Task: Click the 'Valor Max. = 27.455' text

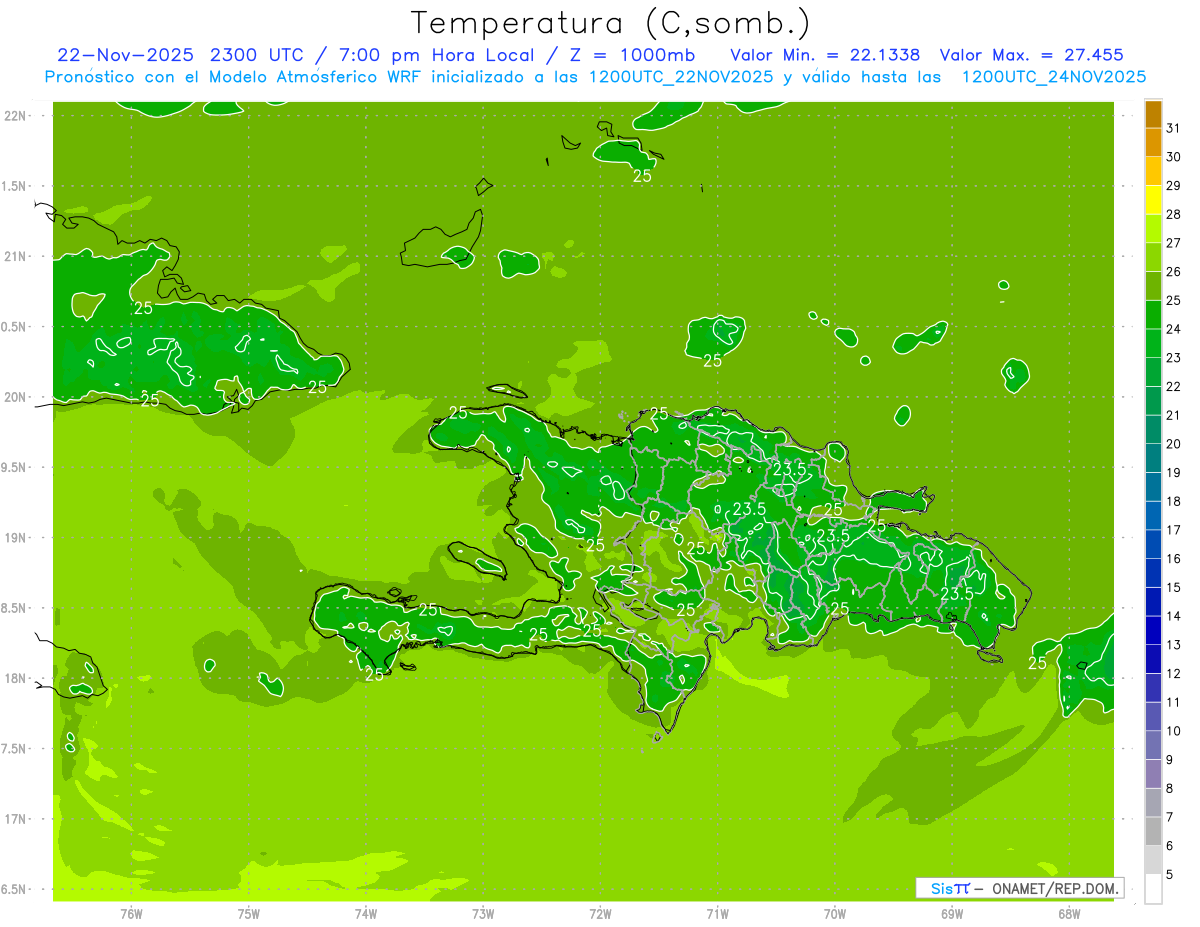Action: (x=1031, y=54)
